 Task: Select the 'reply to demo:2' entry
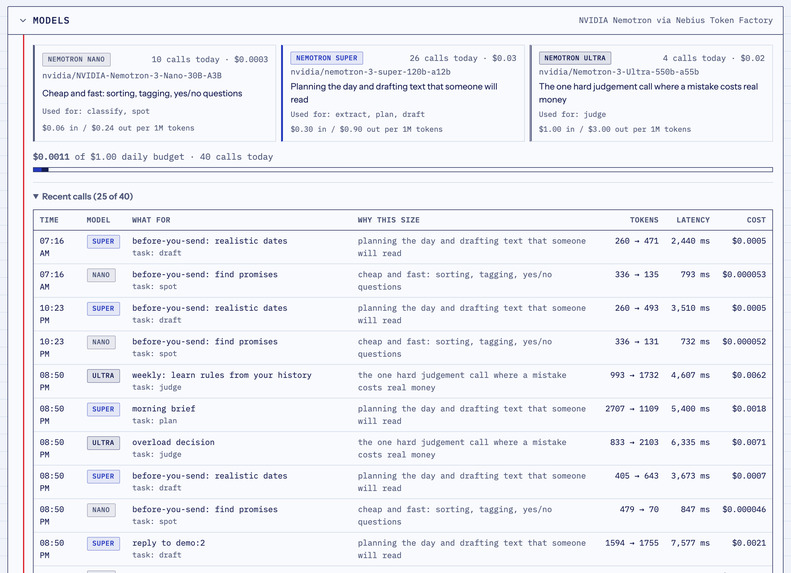click(x=168, y=543)
